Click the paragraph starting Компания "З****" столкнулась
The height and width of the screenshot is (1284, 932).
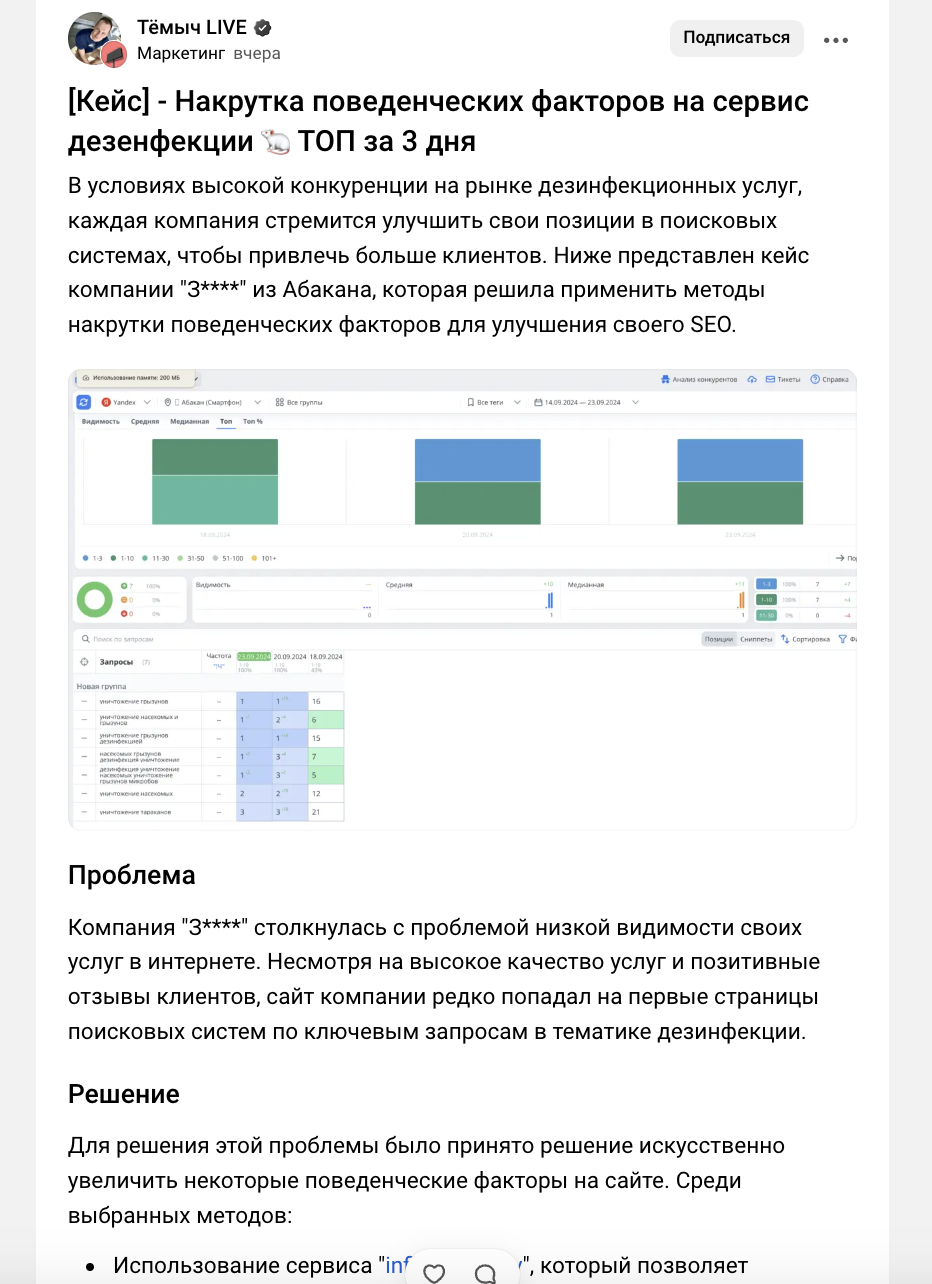[444, 980]
